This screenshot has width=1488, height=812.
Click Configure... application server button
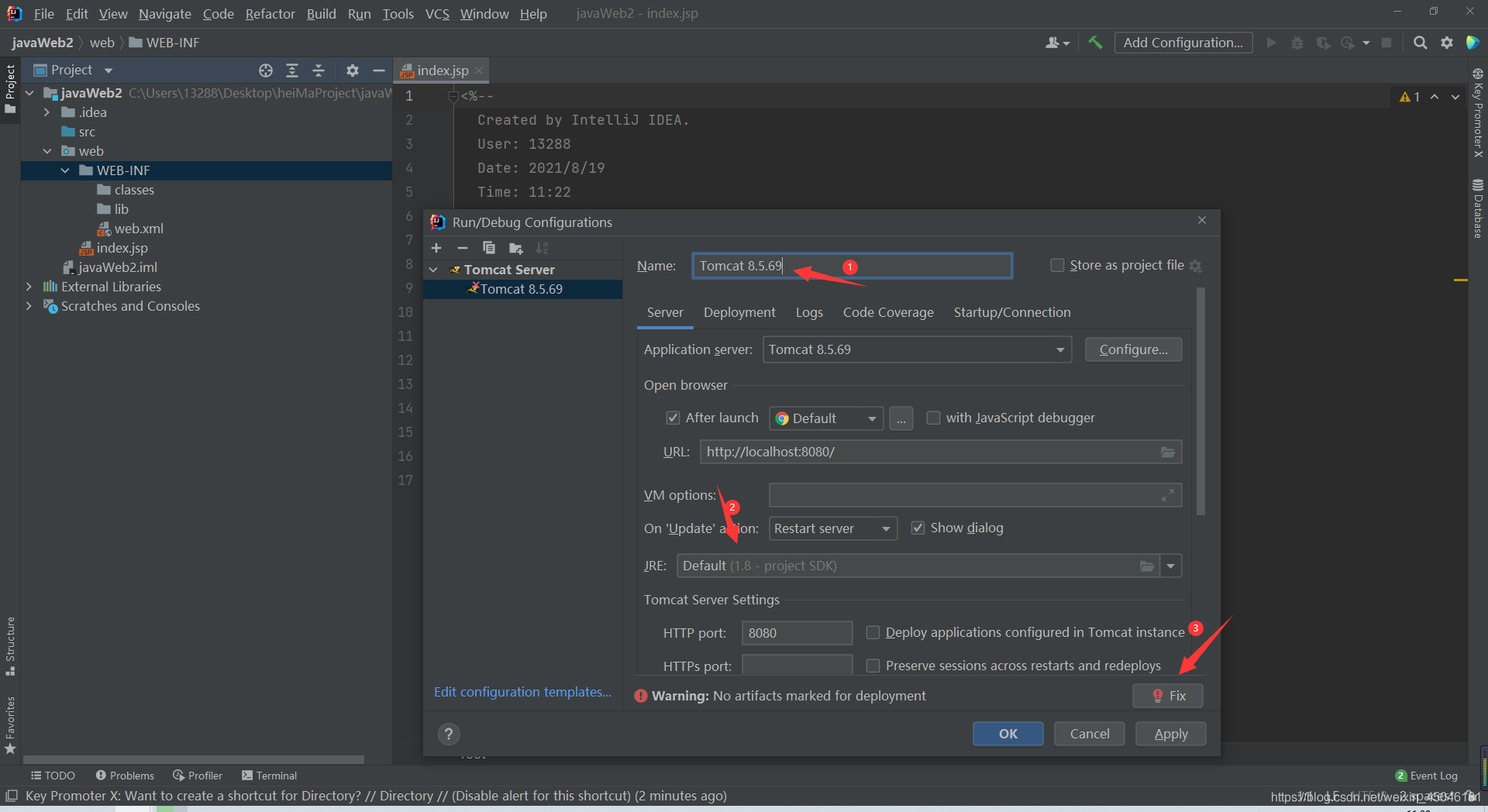1133,349
